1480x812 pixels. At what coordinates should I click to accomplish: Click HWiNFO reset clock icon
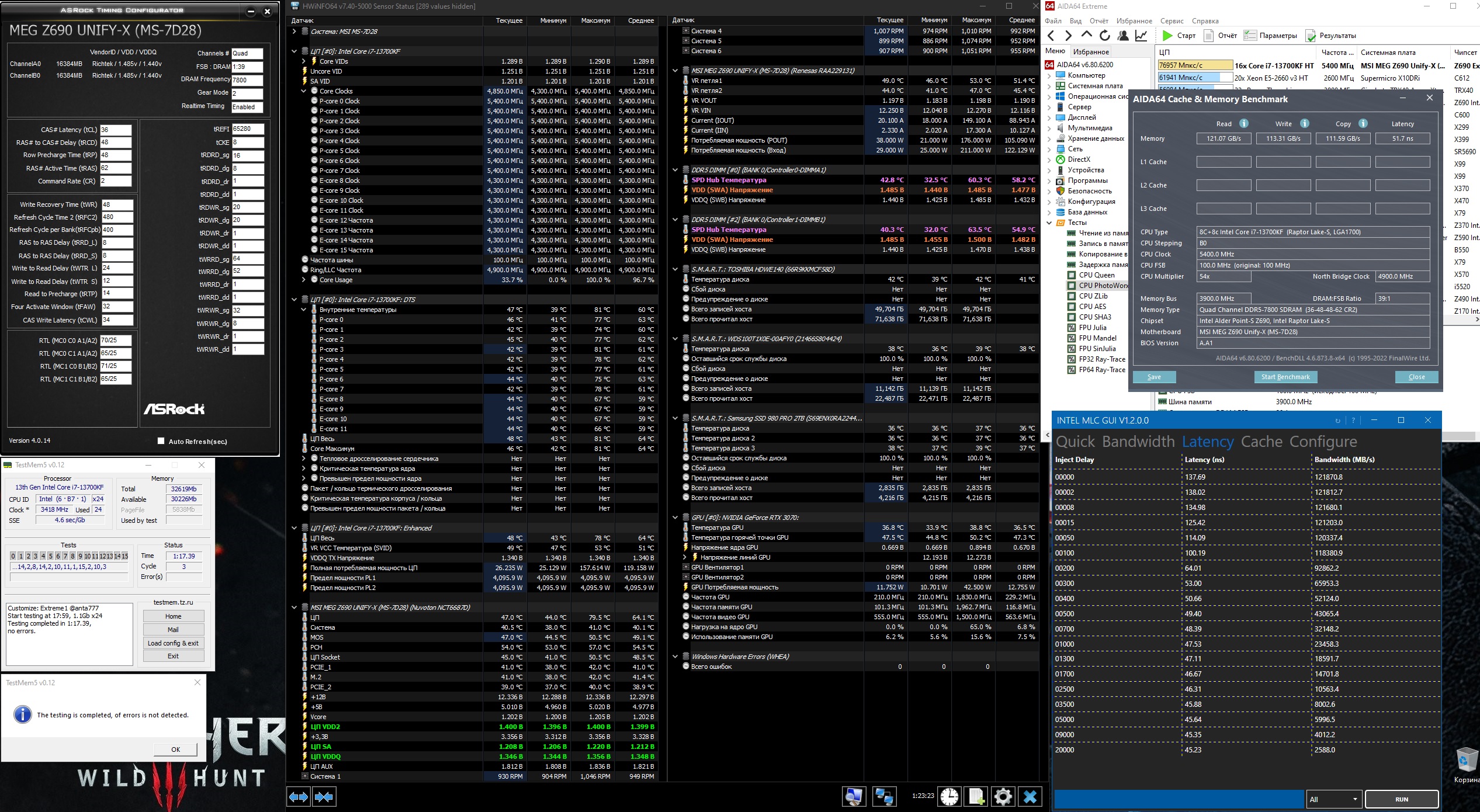pos(949,797)
